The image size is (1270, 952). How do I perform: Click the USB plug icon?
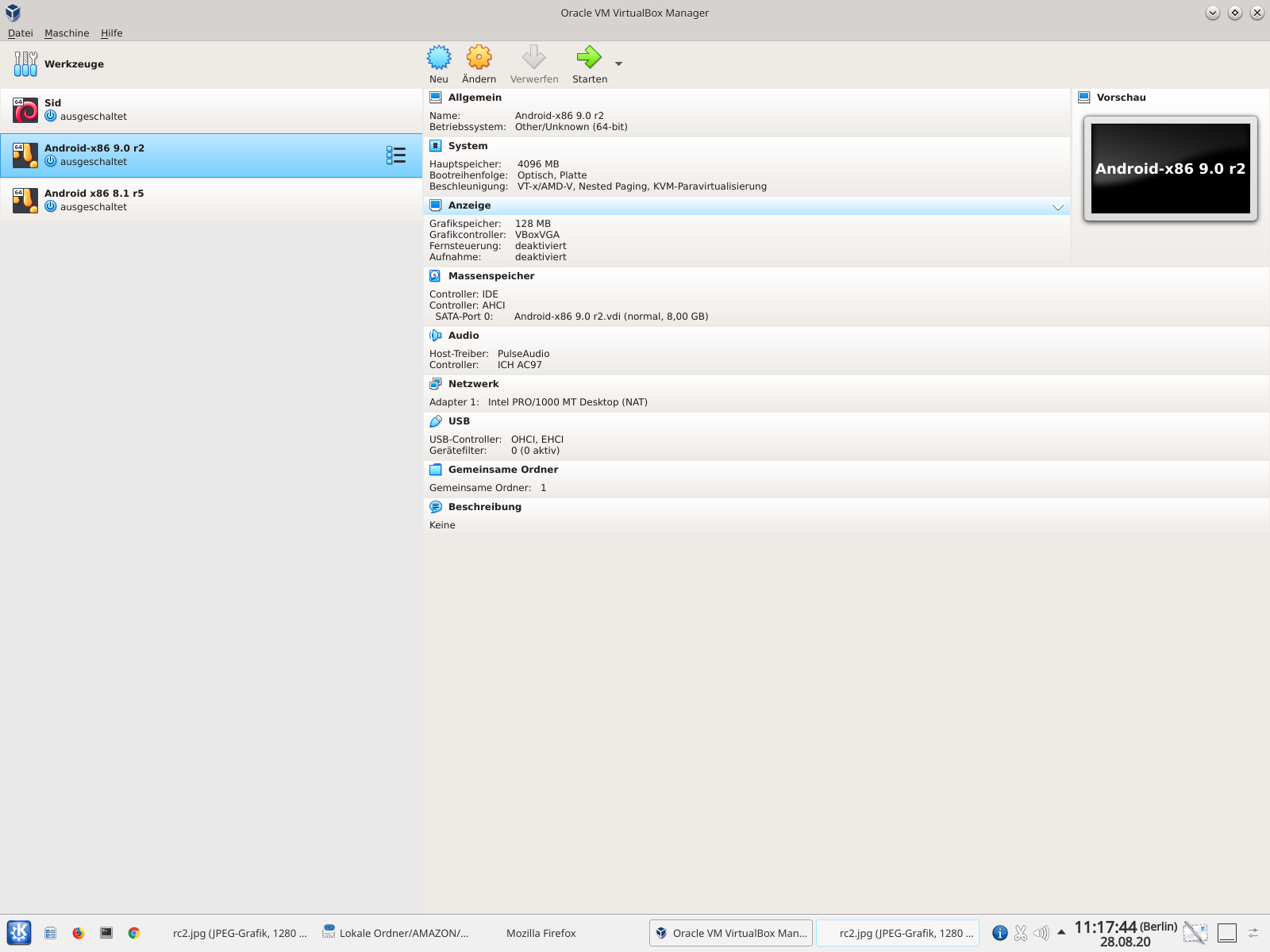click(x=435, y=421)
